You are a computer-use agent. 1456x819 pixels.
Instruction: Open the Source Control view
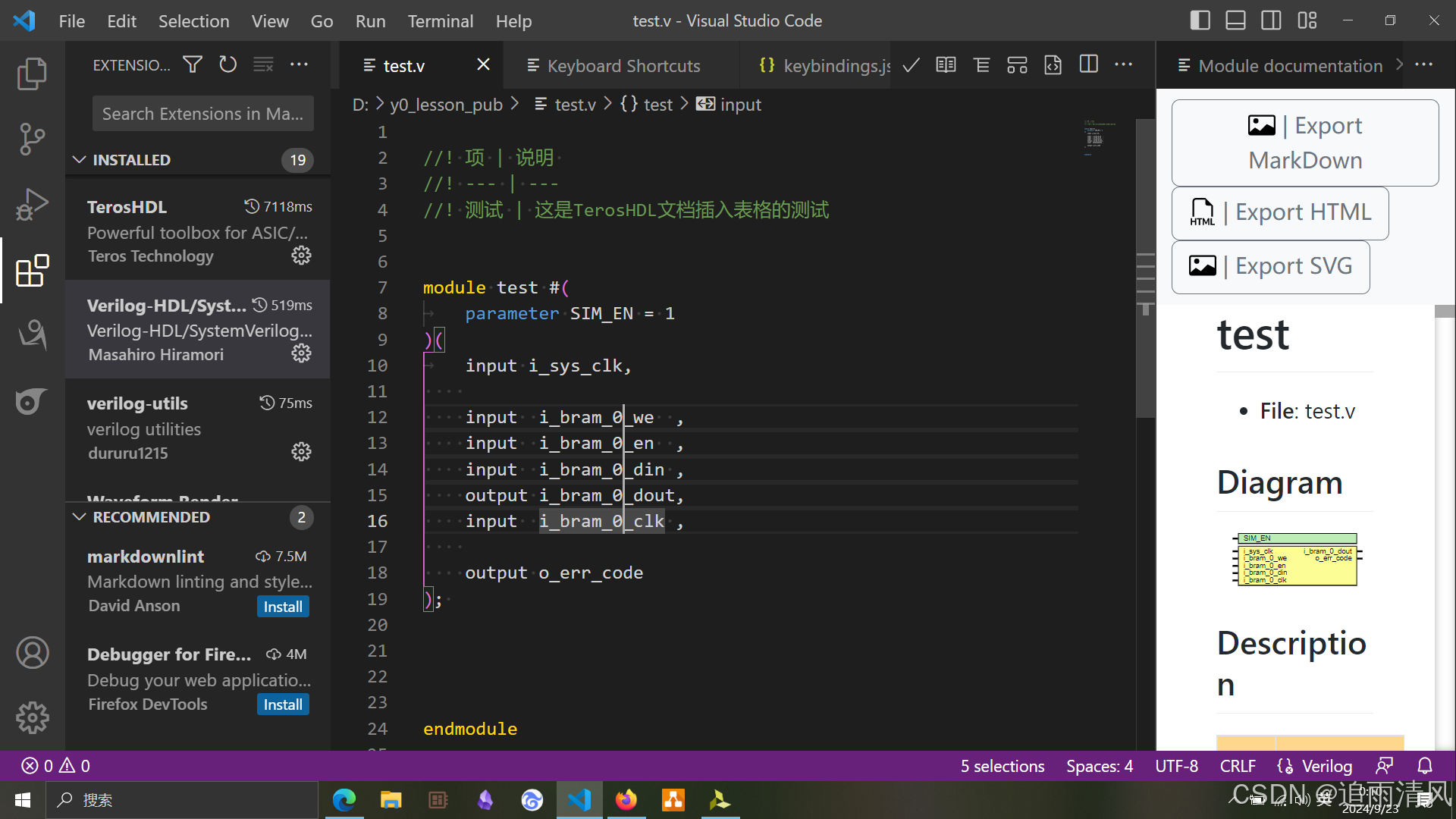tap(32, 140)
